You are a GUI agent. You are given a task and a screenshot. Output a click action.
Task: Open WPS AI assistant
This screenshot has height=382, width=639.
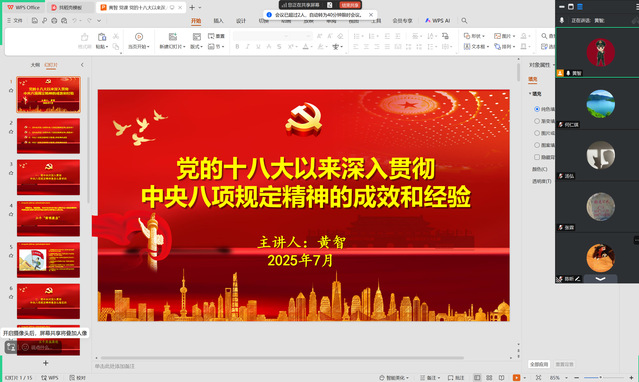click(x=437, y=20)
